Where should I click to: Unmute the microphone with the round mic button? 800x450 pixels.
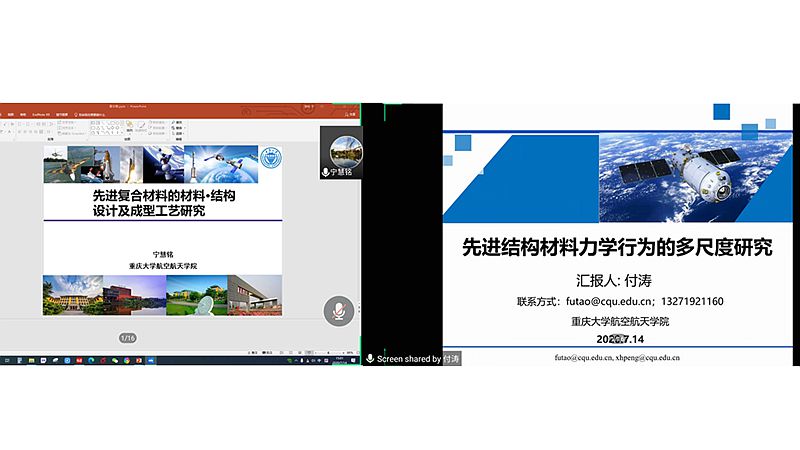pos(338,310)
